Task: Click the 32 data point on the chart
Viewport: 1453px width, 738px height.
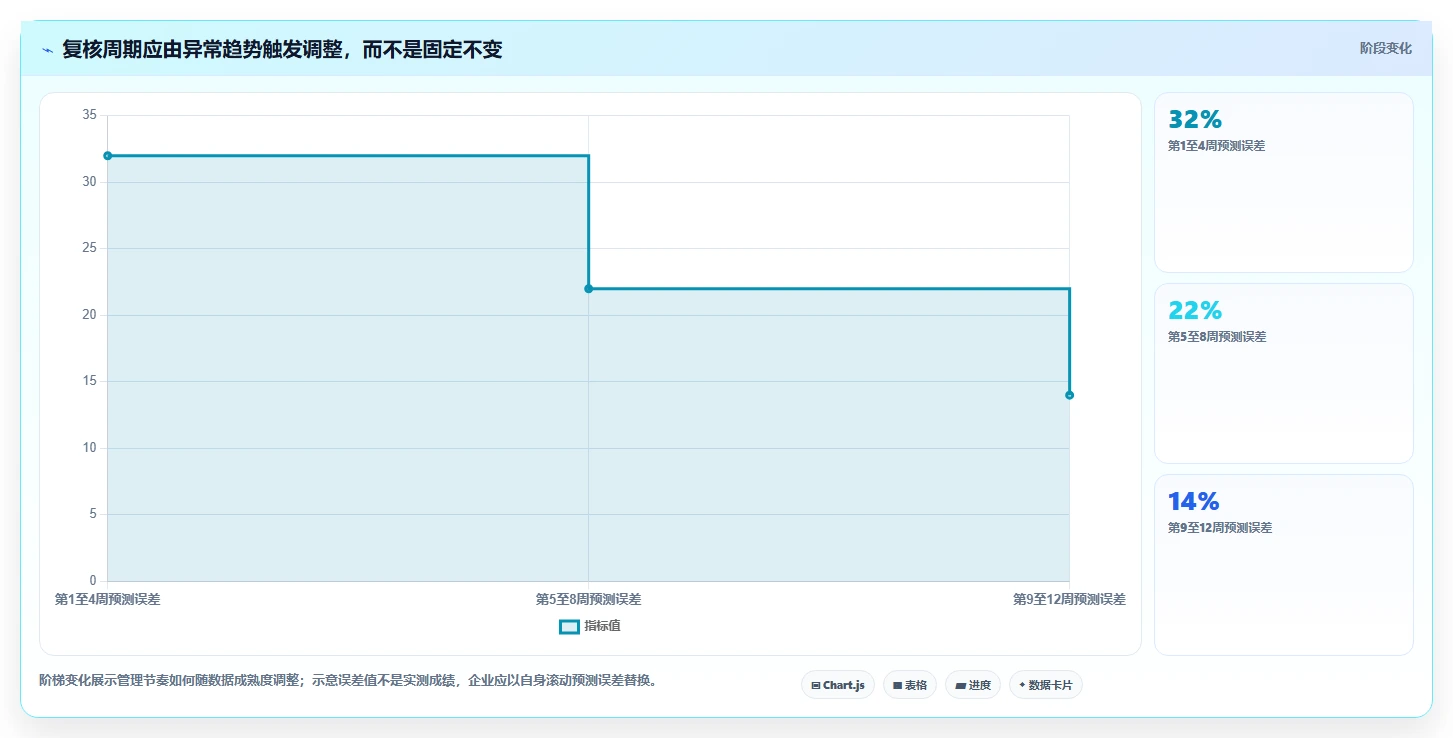Action: [x=108, y=156]
